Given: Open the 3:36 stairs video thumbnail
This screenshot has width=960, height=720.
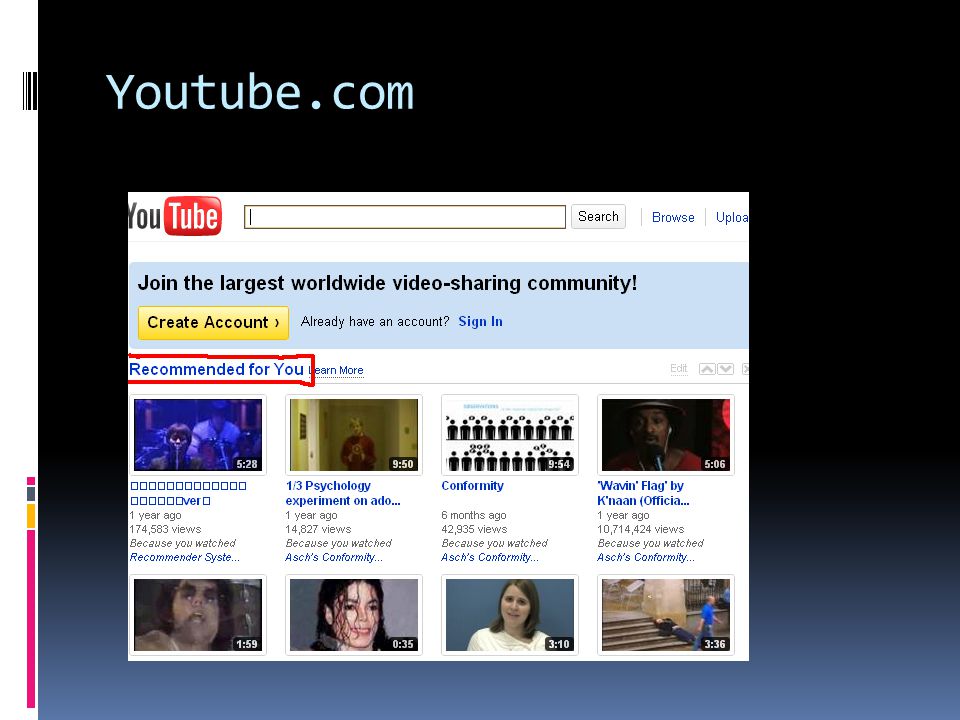Looking at the screenshot, I should tap(666, 615).
